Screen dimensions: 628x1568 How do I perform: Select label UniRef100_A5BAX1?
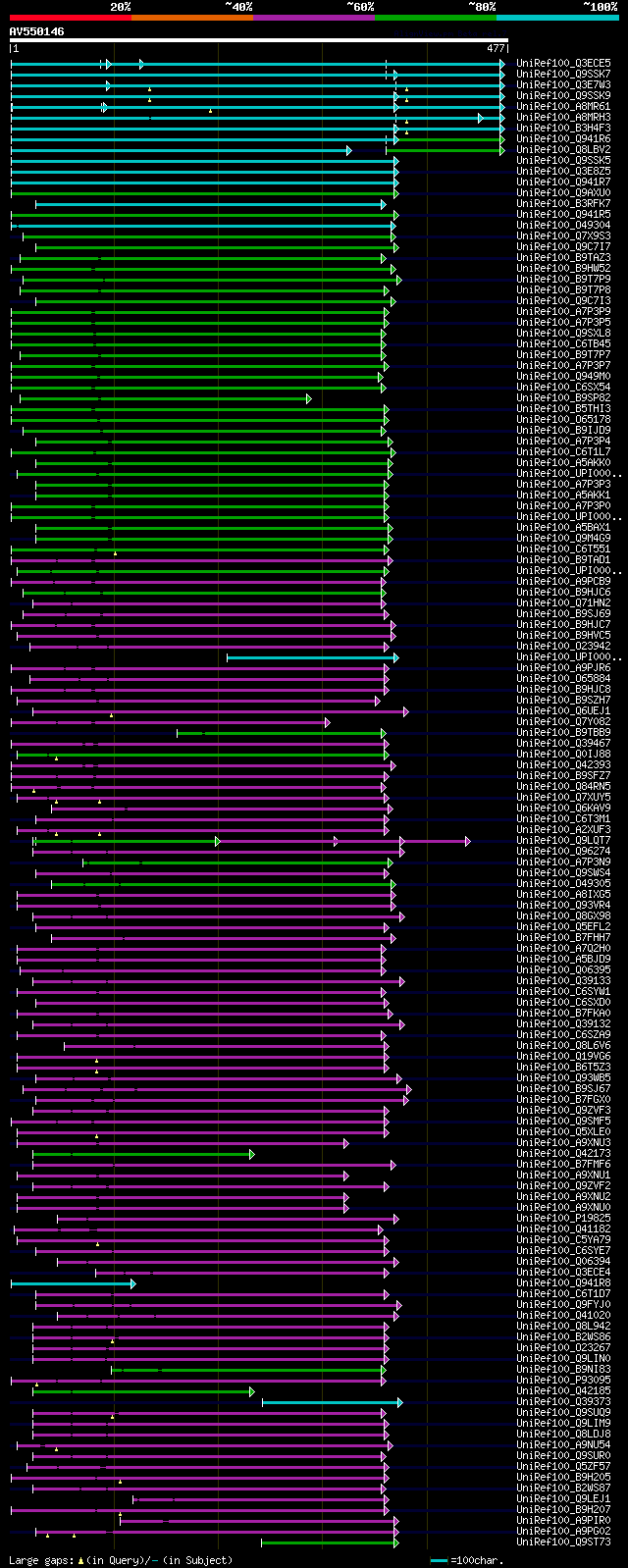click(x=563, y=527)
